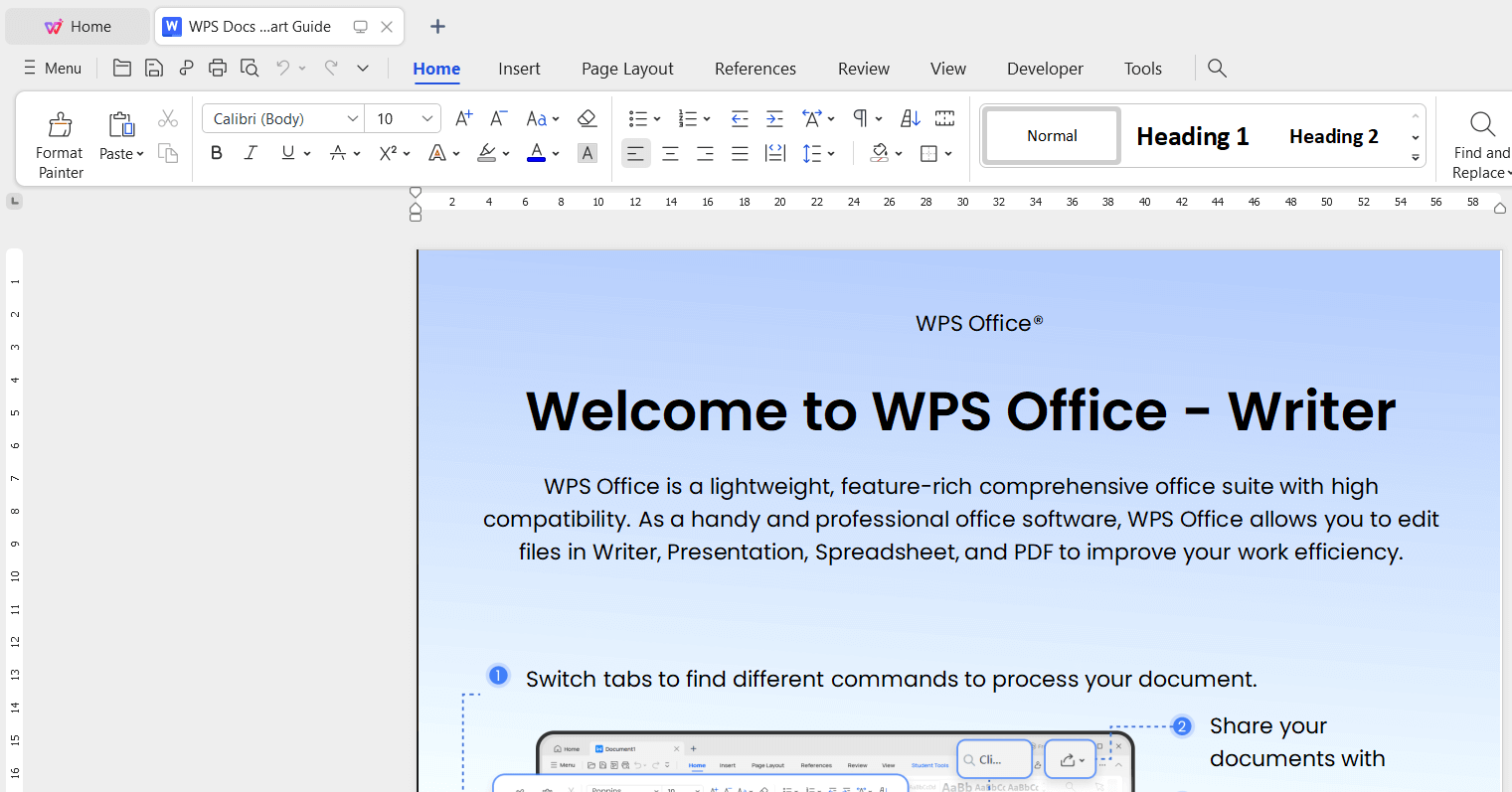Image resolution: width=1512 pixels, height=792 pixels.
Task: Open the Sort tool icon
Action: [x=910, y=117]
